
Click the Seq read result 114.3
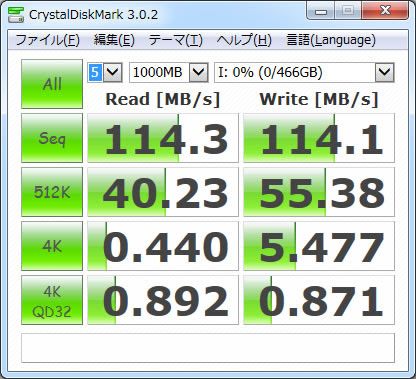pyautogui.click(x=163, y=138)
